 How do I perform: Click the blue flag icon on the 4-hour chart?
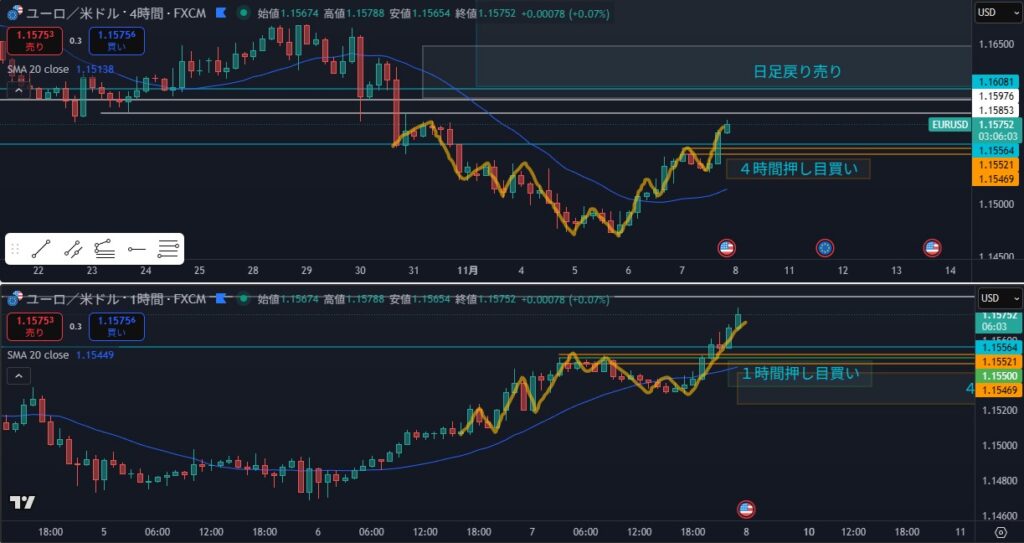point(220,14)
